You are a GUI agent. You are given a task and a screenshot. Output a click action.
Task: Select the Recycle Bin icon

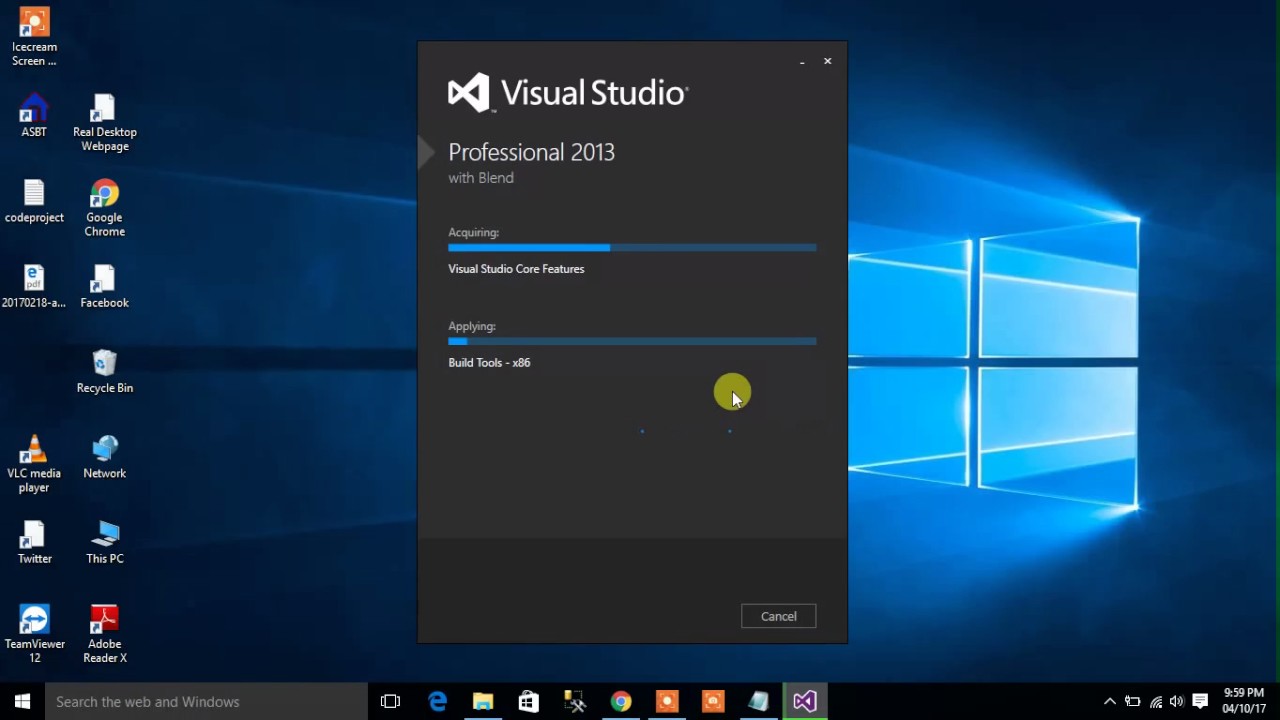click(x=104, y=372)
